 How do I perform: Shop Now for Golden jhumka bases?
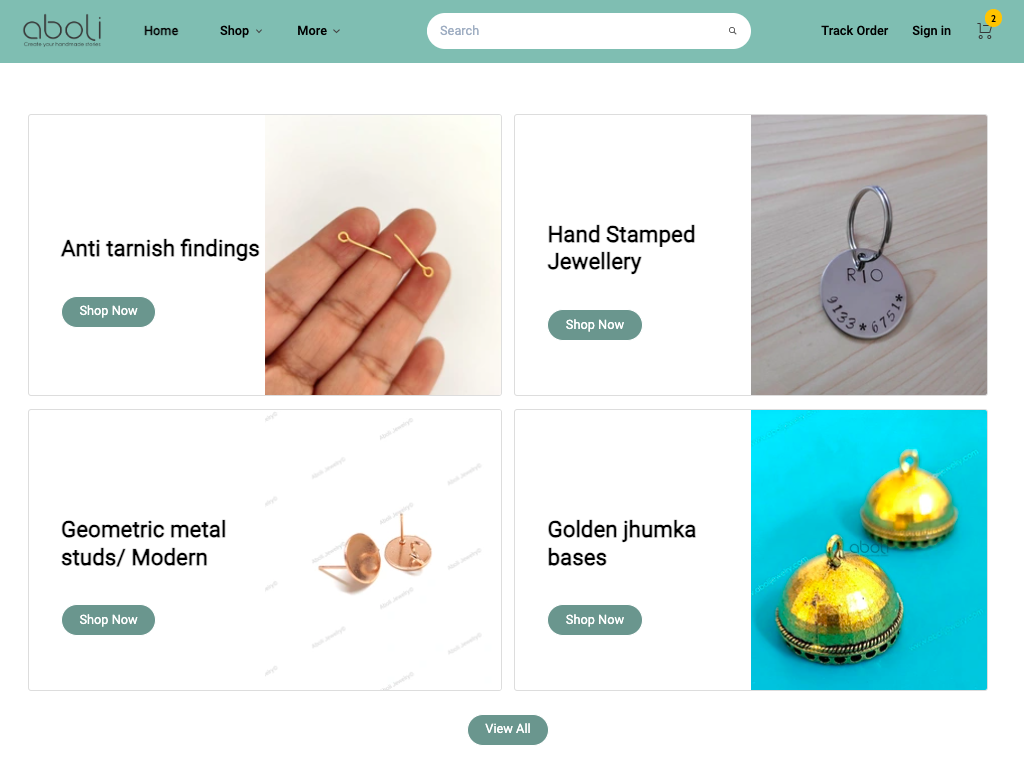tap(594, 620)
